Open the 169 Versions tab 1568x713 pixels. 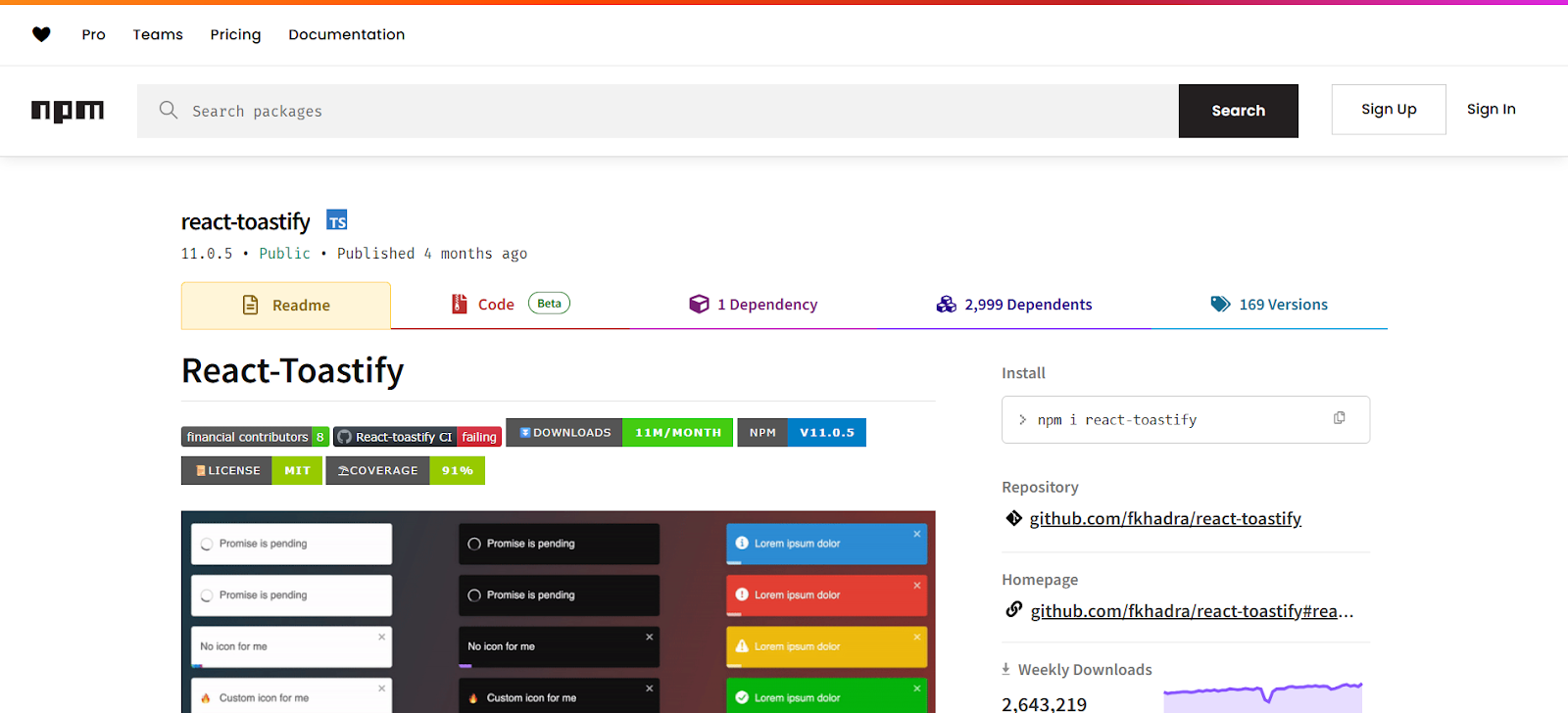pos(1269,305)
